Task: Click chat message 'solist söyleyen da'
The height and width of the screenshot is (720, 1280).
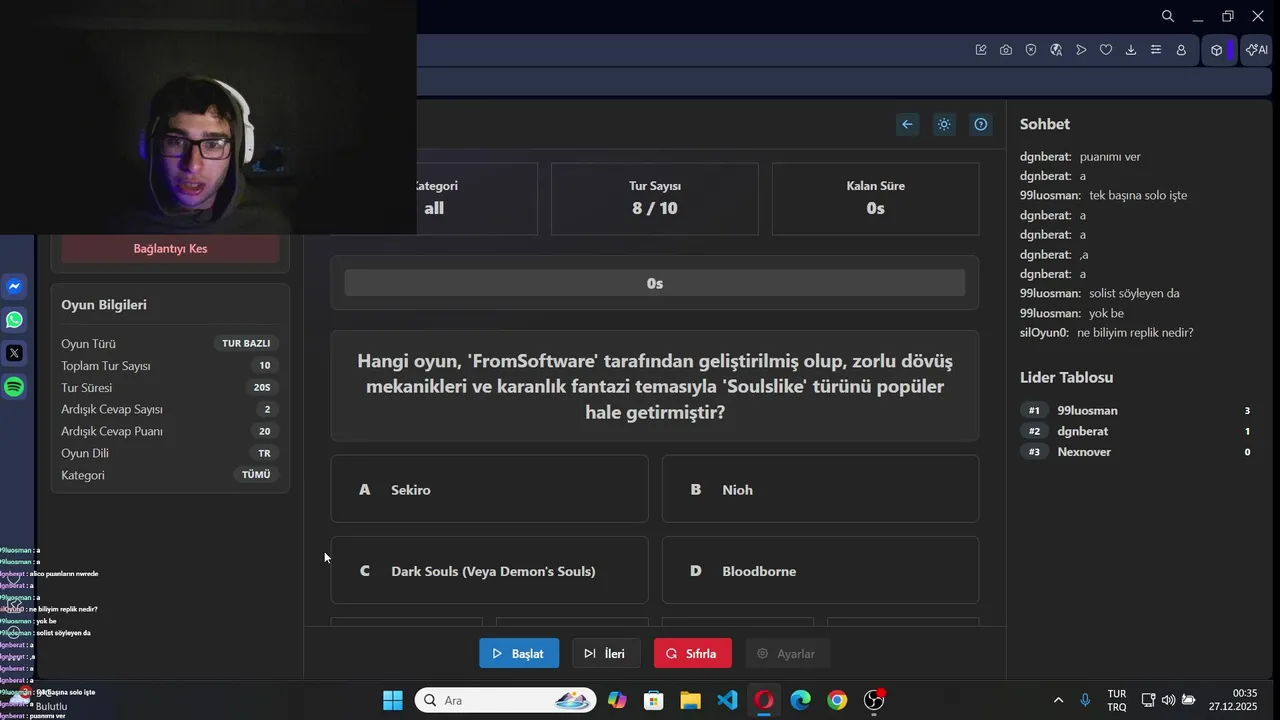Action: tap(1134, 293)
